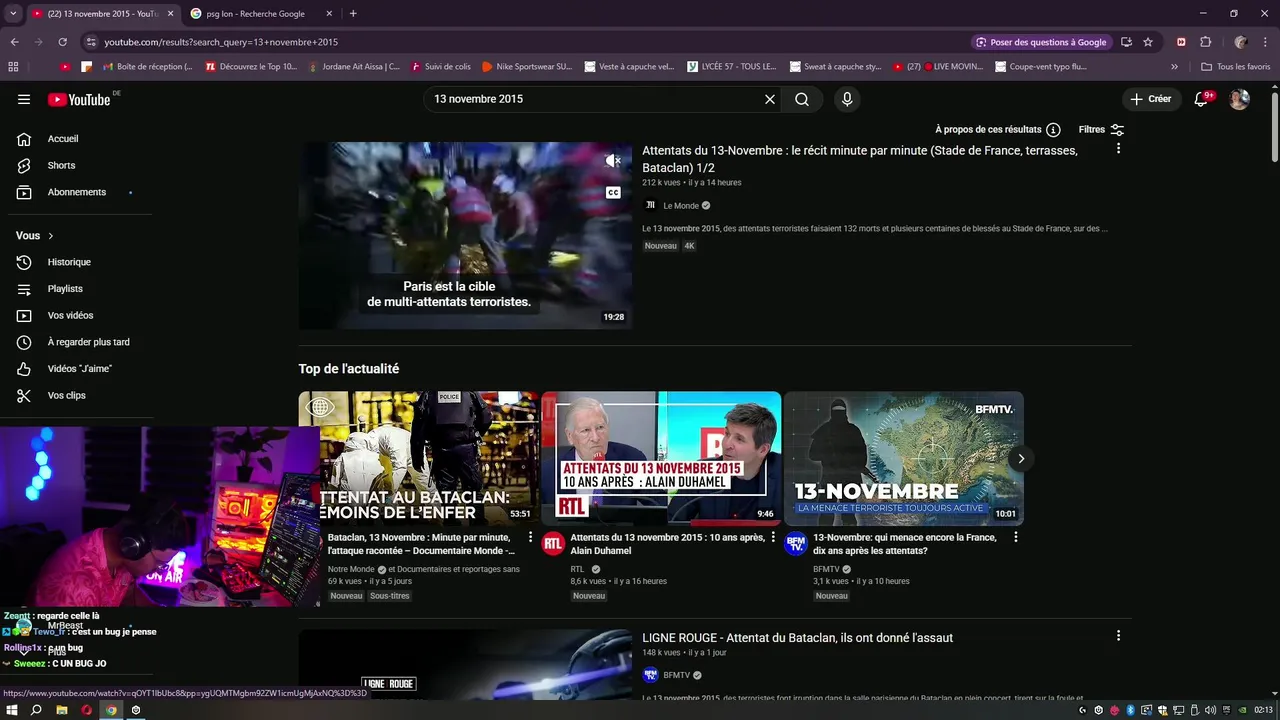Expand the hidden system tray icons
The image size is (1280, 720).
coord(1082,710)
